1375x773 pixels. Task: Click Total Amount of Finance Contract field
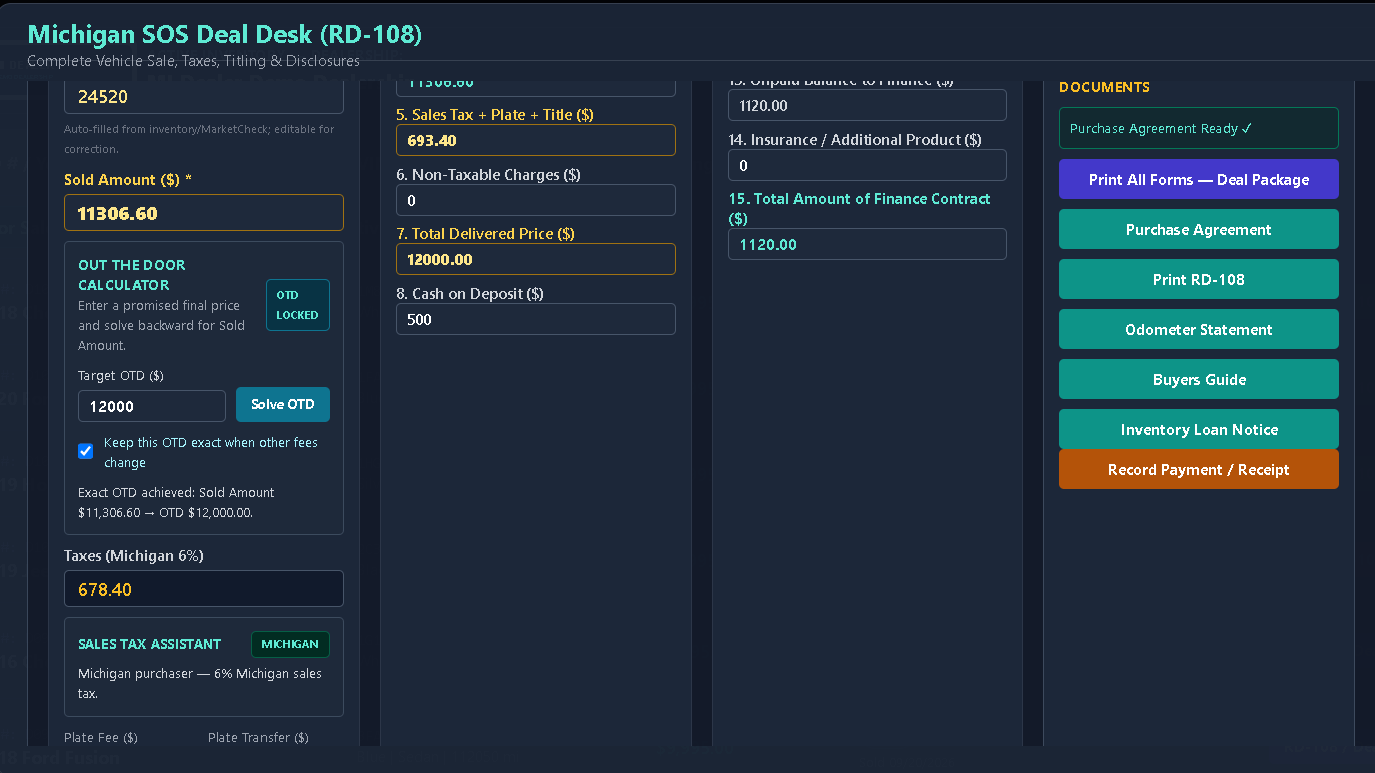click(x=867, y=244)
